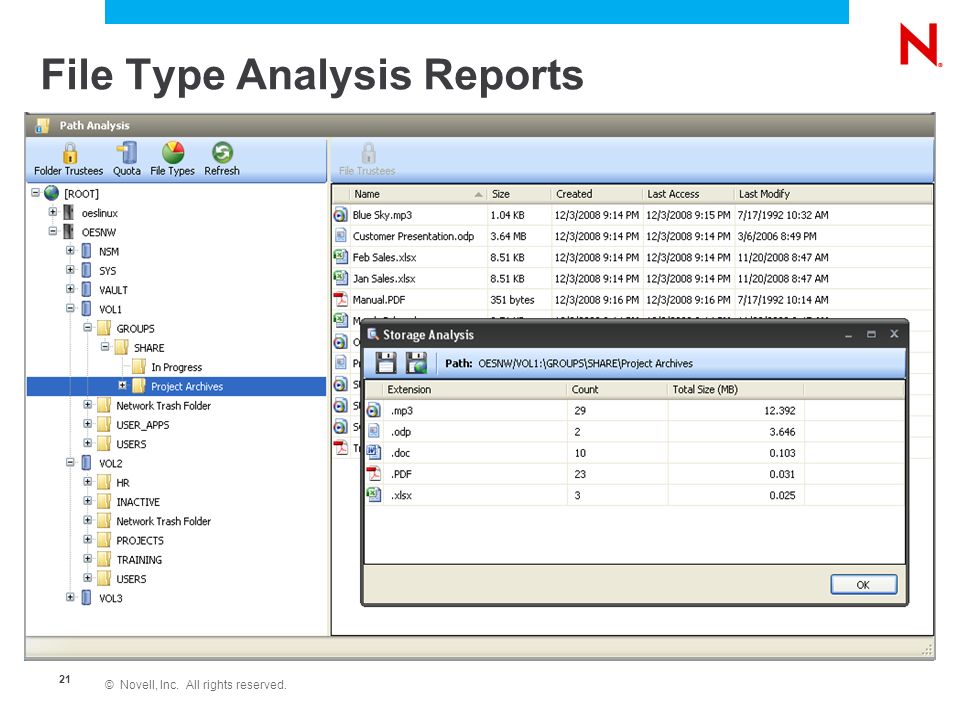
Task: Select the PROJECTS folder
Action: click(x=140, y=541)
